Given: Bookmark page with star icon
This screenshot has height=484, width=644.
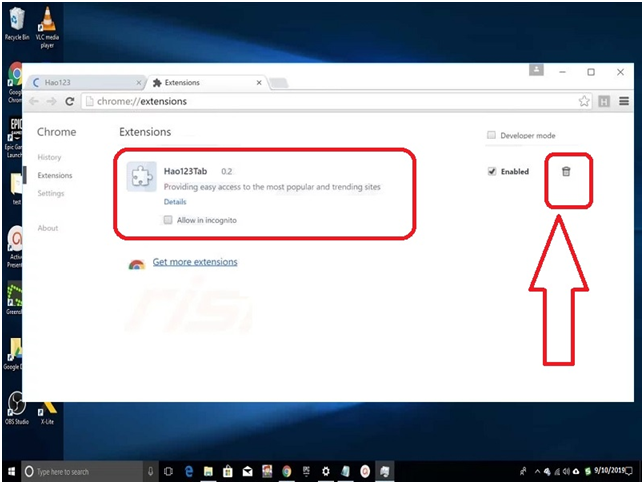Looking at the screenshot, I should (584, 101).
